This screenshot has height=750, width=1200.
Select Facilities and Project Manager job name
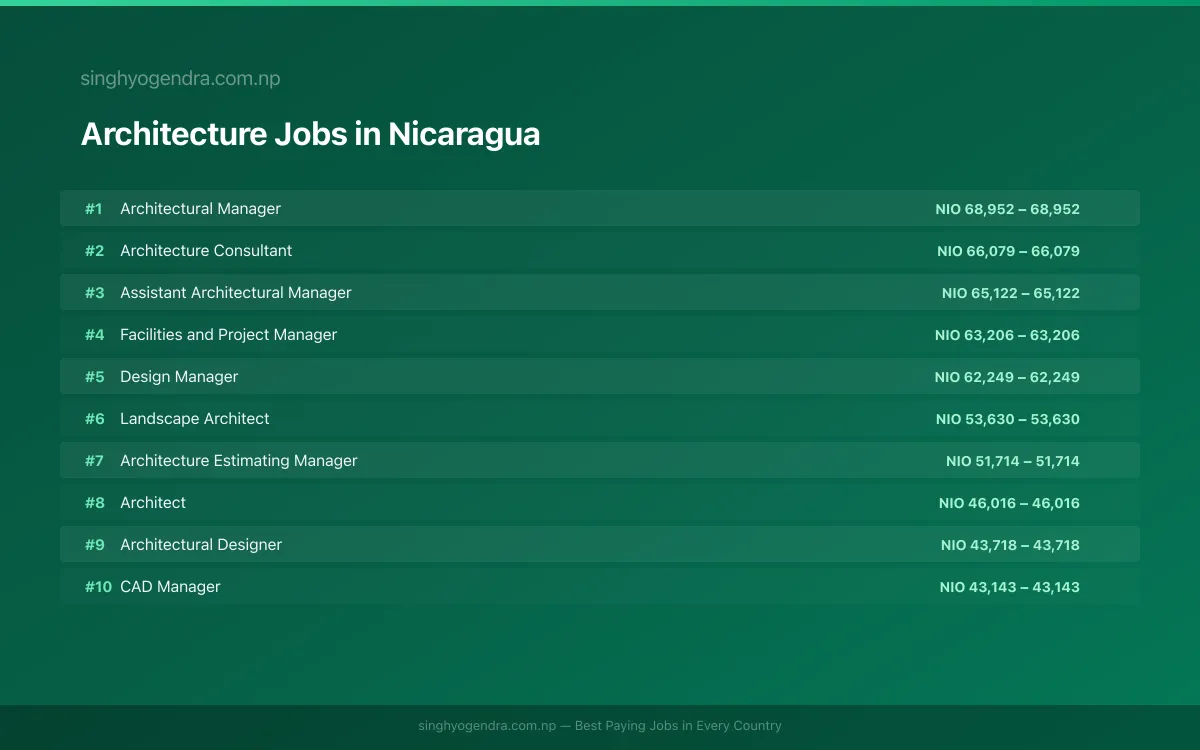point(228,335)
